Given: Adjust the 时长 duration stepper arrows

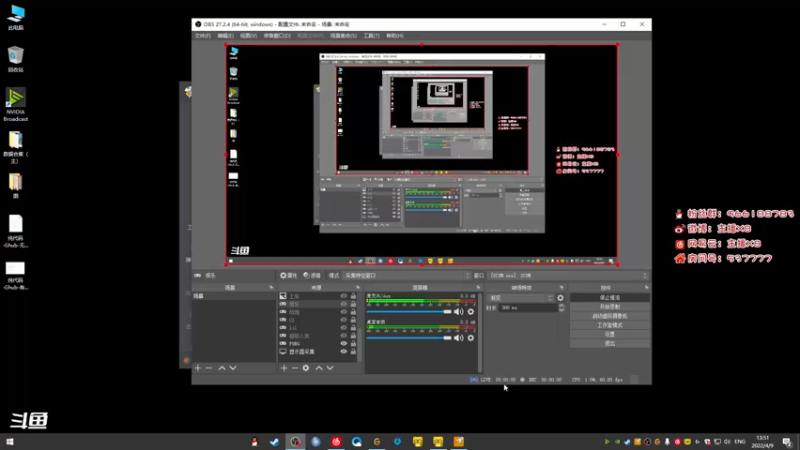Looking at the screenshot, I should (562, 308).
